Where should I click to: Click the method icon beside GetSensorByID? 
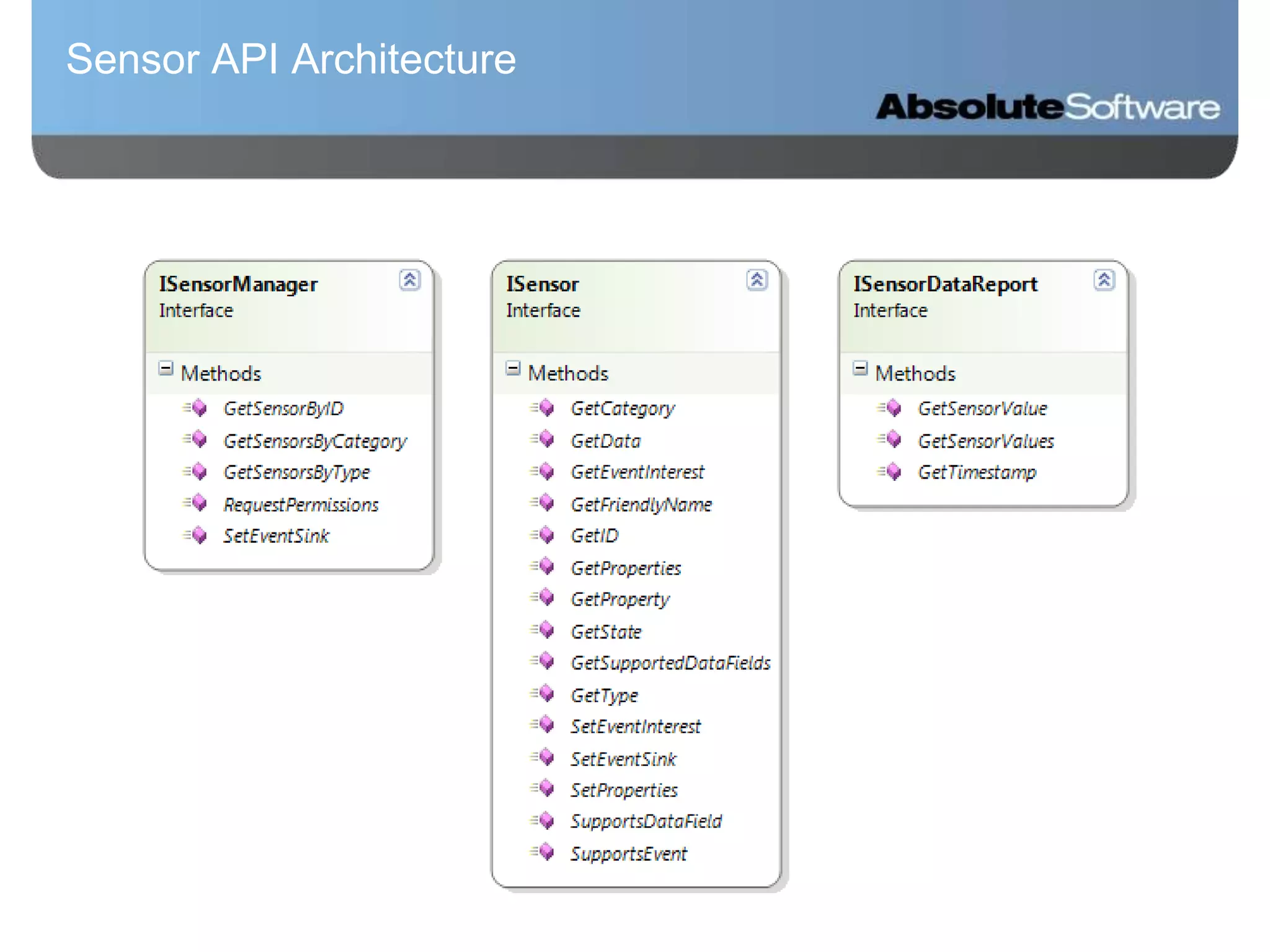(x=197, y=408)
